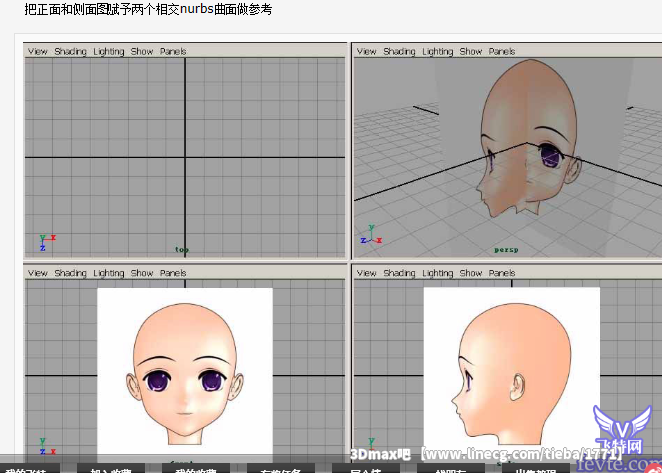Open the View menu in the persp viewport
The height and width of the screenshot is (473, 662).
(366, 52)
